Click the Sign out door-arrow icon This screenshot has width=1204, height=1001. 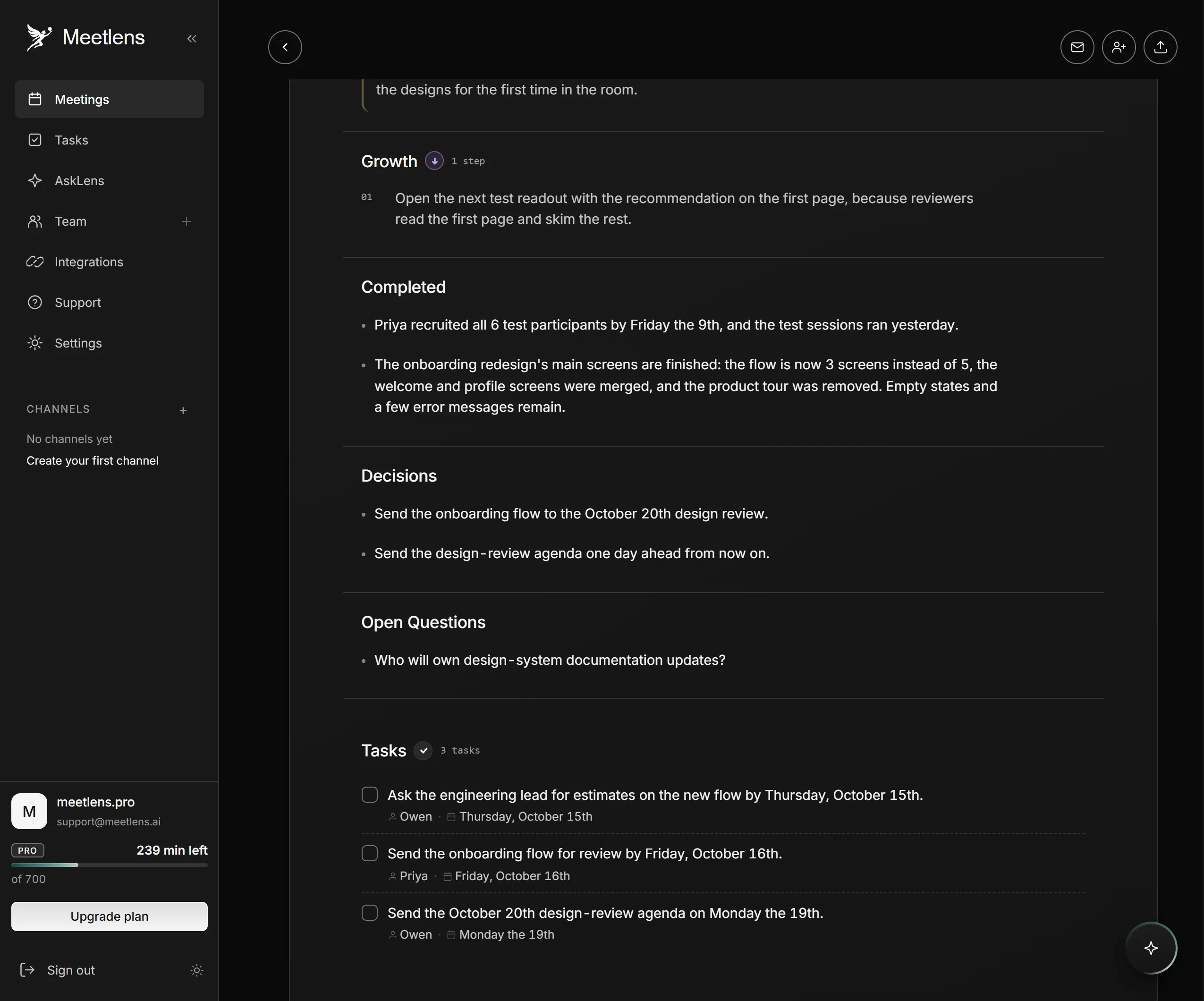point(27,970)
